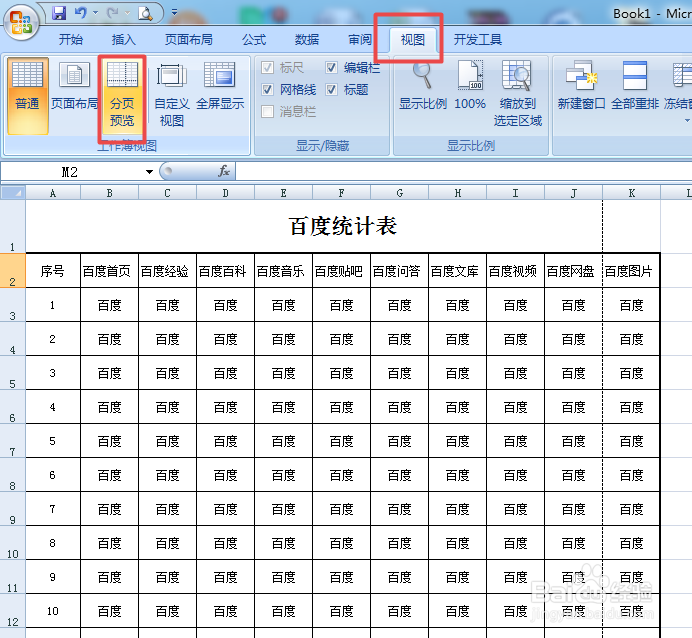This screenshot has width=692, height=638.
Task: Toggle the 网格线 gridlines checkbox
Action: 267,90
